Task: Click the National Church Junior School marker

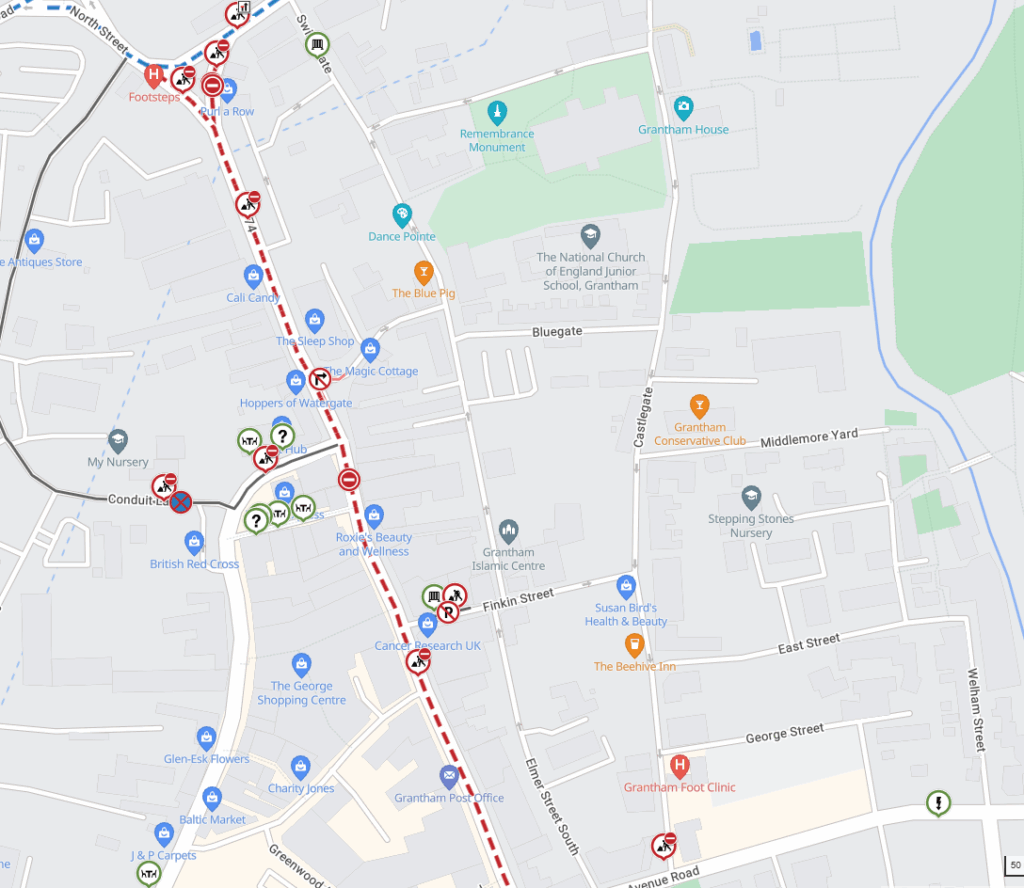Action: 590,236
